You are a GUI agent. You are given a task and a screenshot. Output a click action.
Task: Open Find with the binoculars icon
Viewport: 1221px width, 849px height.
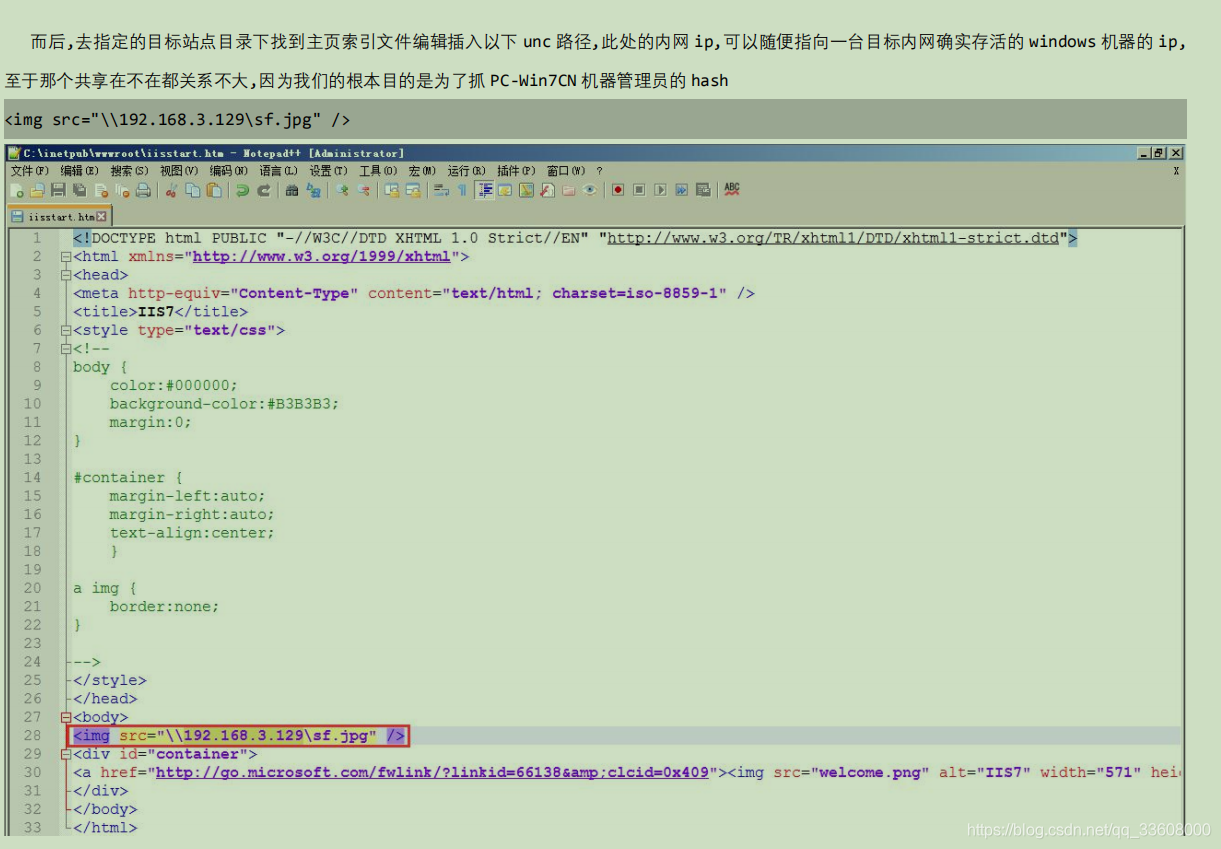point(292,190)
